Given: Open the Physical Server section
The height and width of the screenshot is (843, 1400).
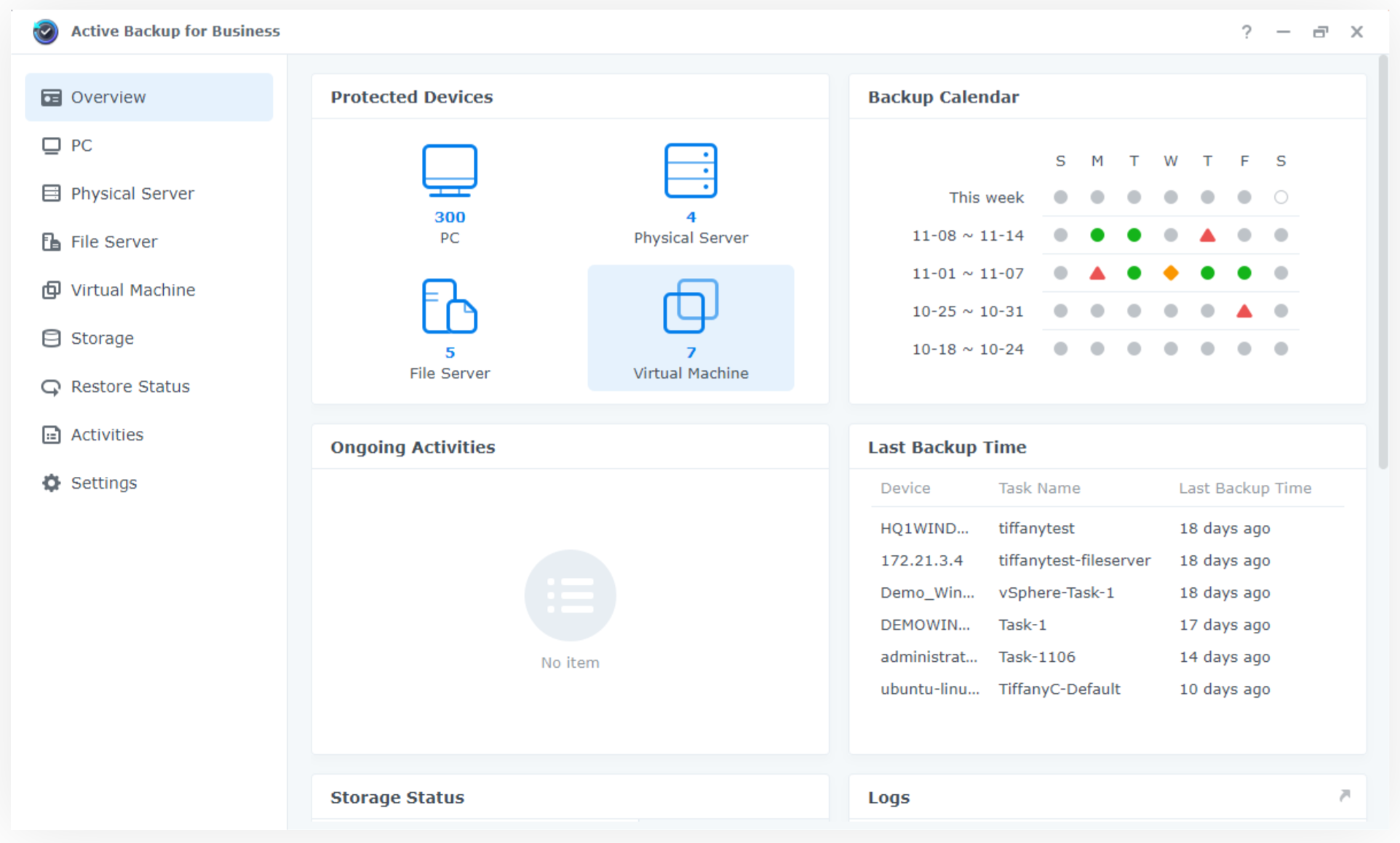Looking at the screenshot, I should [x=149, y=194].
